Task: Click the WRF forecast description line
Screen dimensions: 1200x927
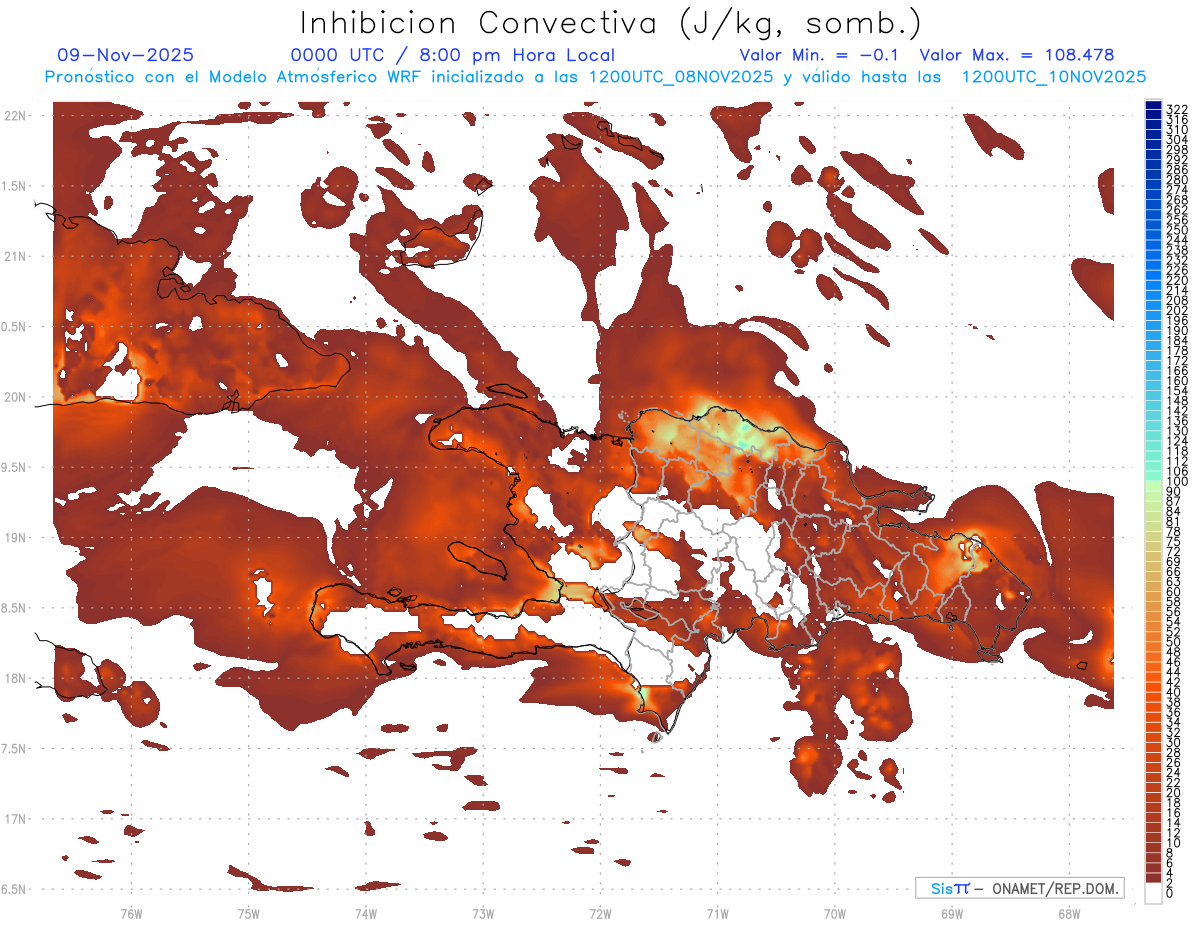Action: pyautogui.click(x=595, y=77)
